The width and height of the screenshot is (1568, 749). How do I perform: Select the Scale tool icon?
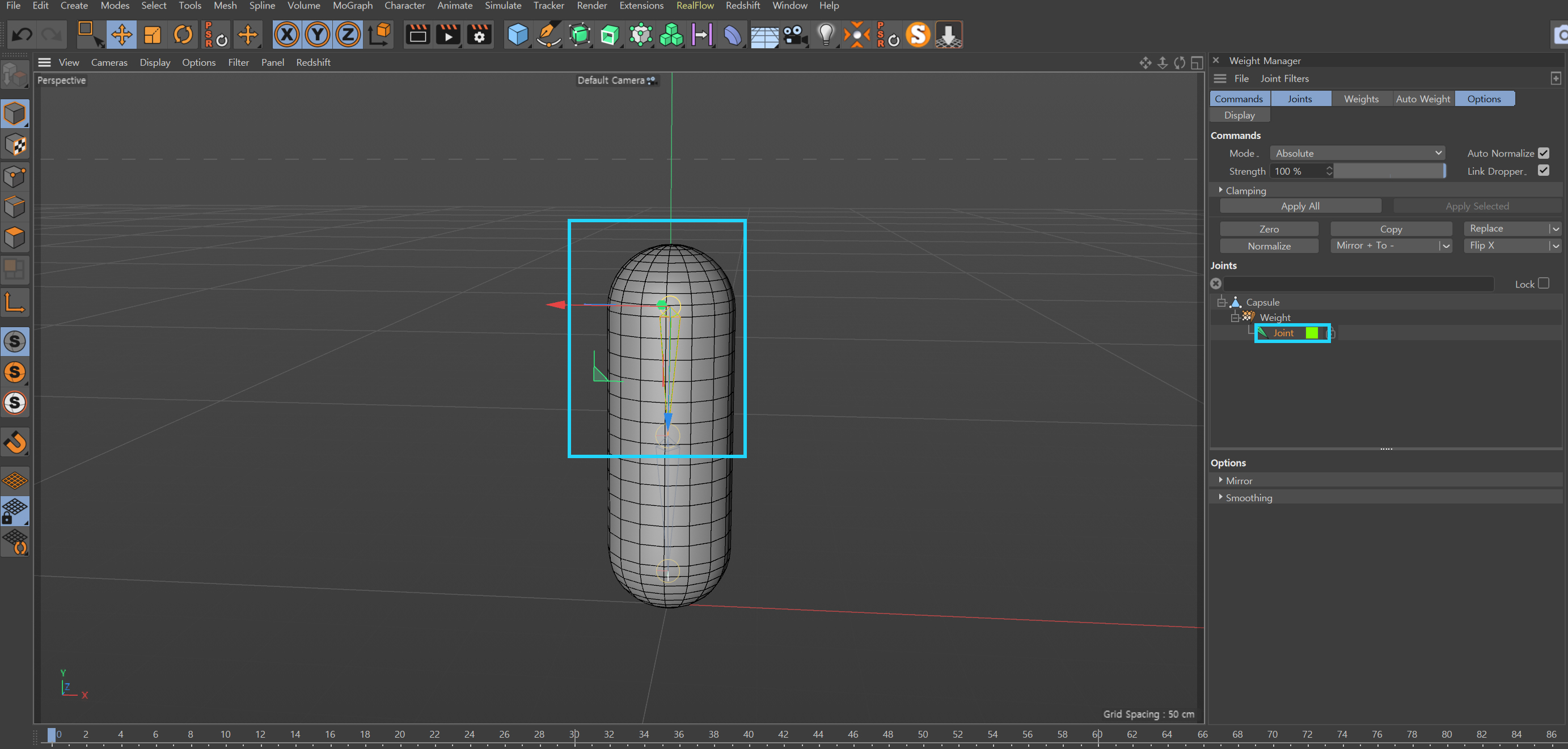[152, 36]
